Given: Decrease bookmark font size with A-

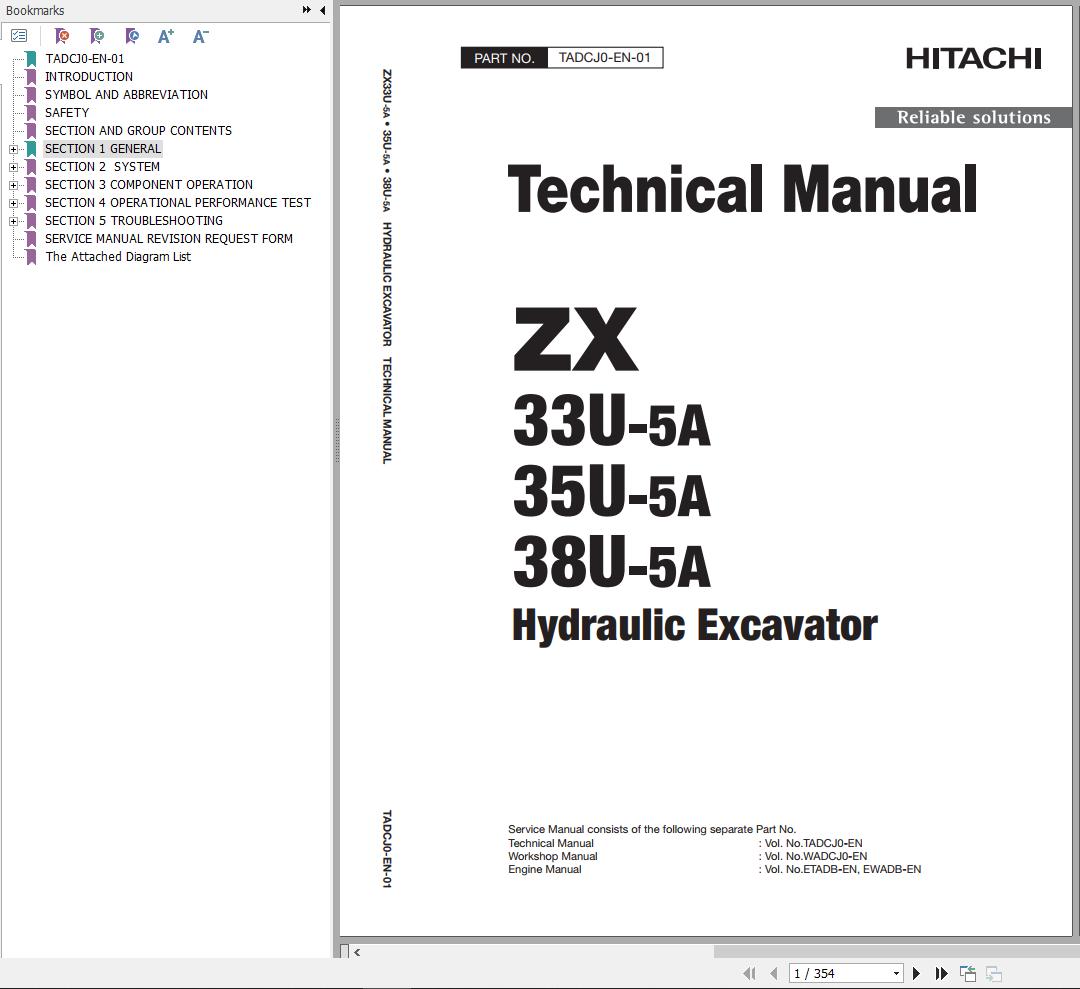Looking at the screenshot, I should [x=200, y=36].
